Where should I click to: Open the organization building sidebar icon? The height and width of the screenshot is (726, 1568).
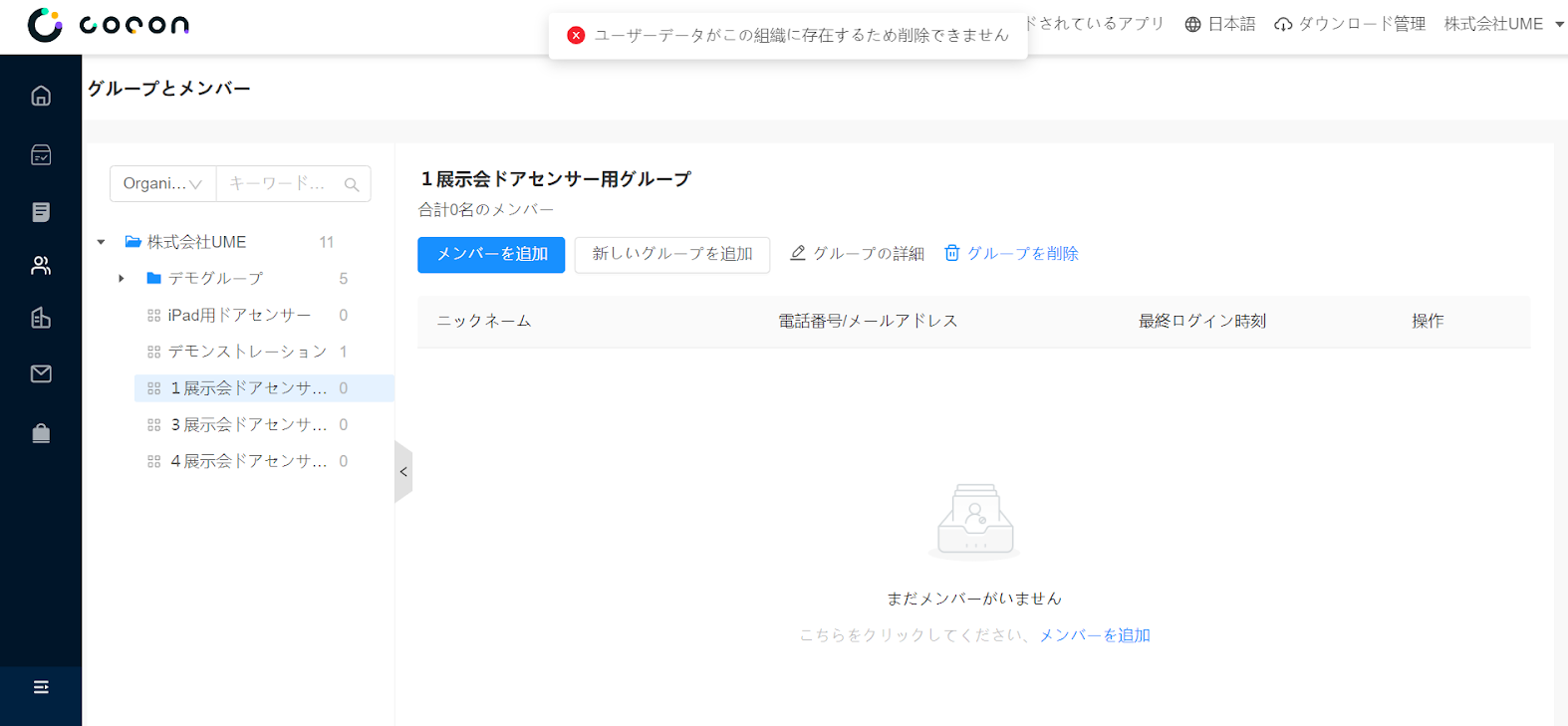point(41,318)
